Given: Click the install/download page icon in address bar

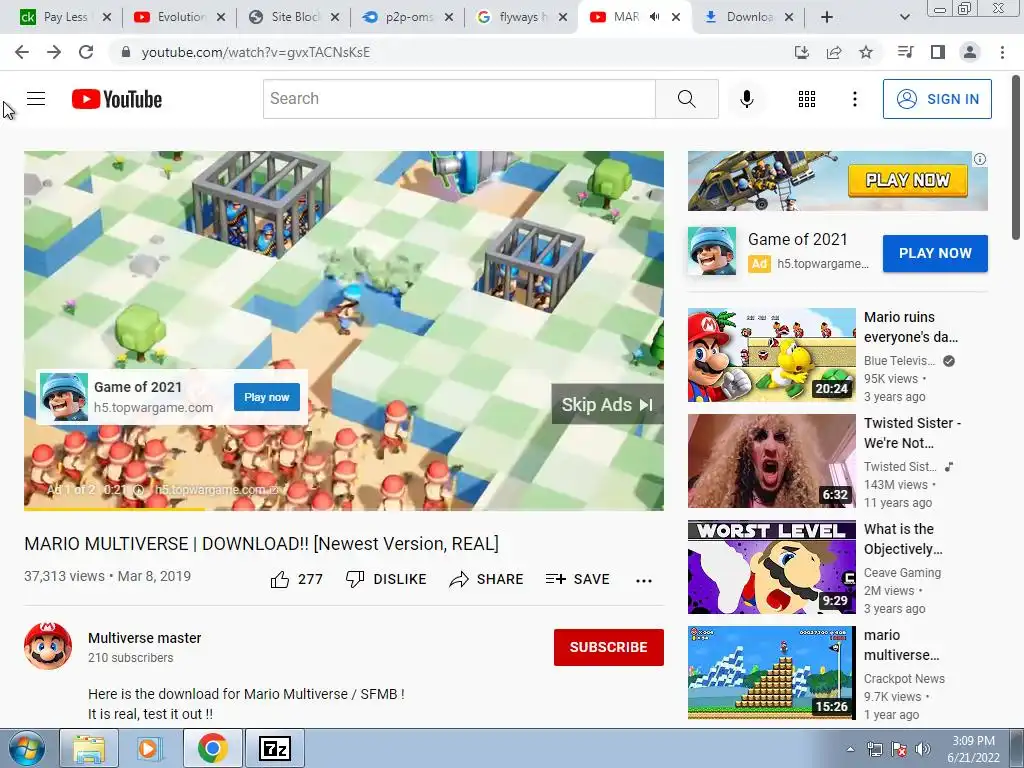Looking at the screenshot, I should [x=801, y=52].
